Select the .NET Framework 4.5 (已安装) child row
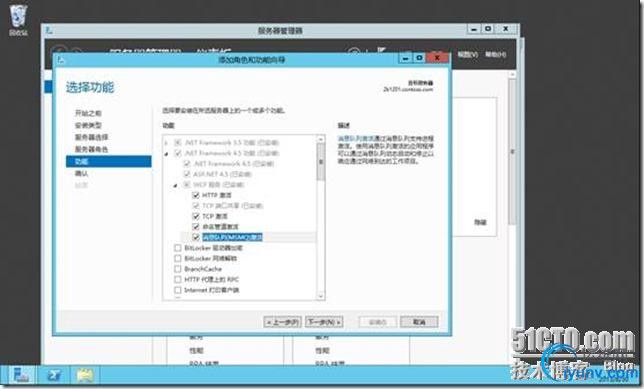The height and width of the screenshot is (389, 644). click(234, 164)
